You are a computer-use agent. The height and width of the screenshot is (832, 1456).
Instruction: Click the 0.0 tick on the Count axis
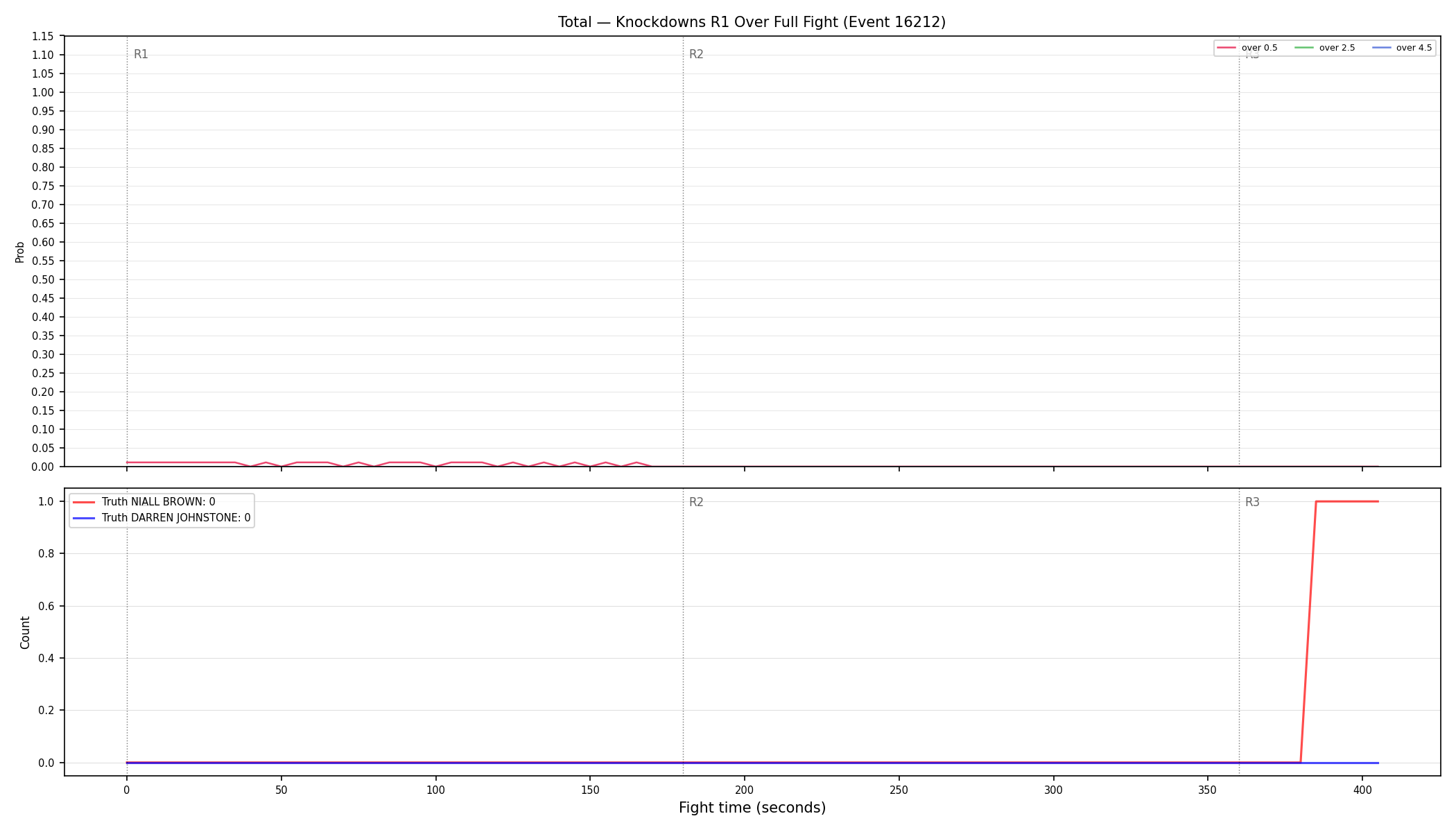pos(46,763)
